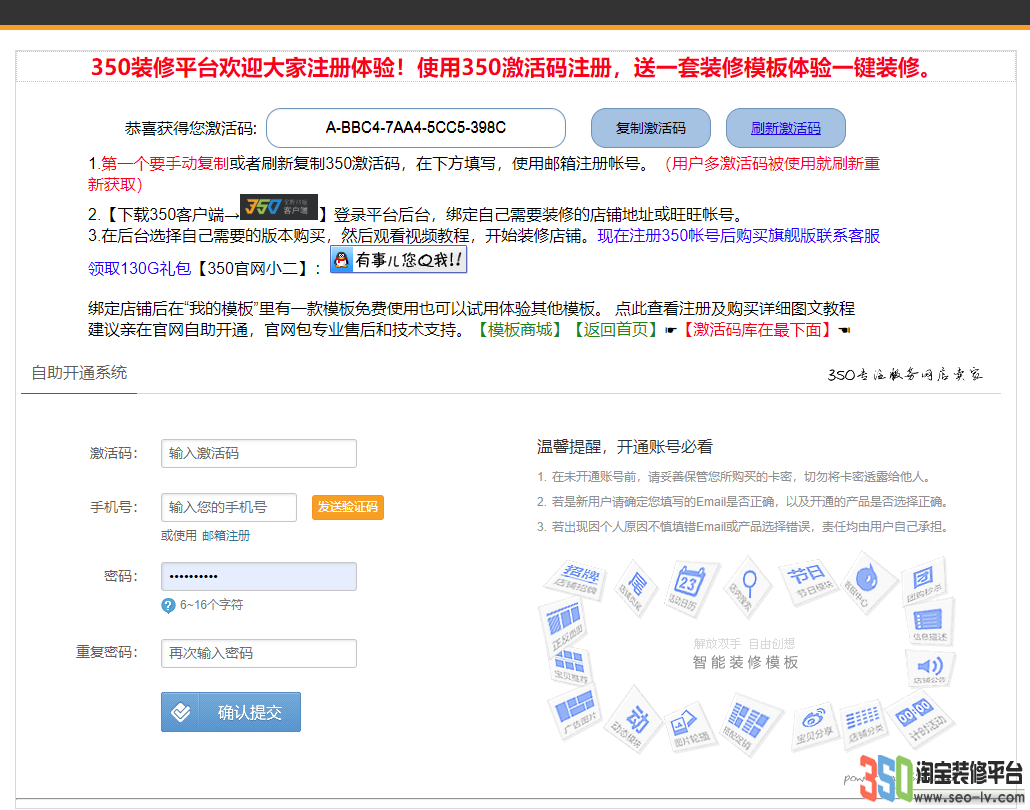Click the text 点此查看注册及购买详细图文教程
1030x810 pixels.
[x=734, y=308]
